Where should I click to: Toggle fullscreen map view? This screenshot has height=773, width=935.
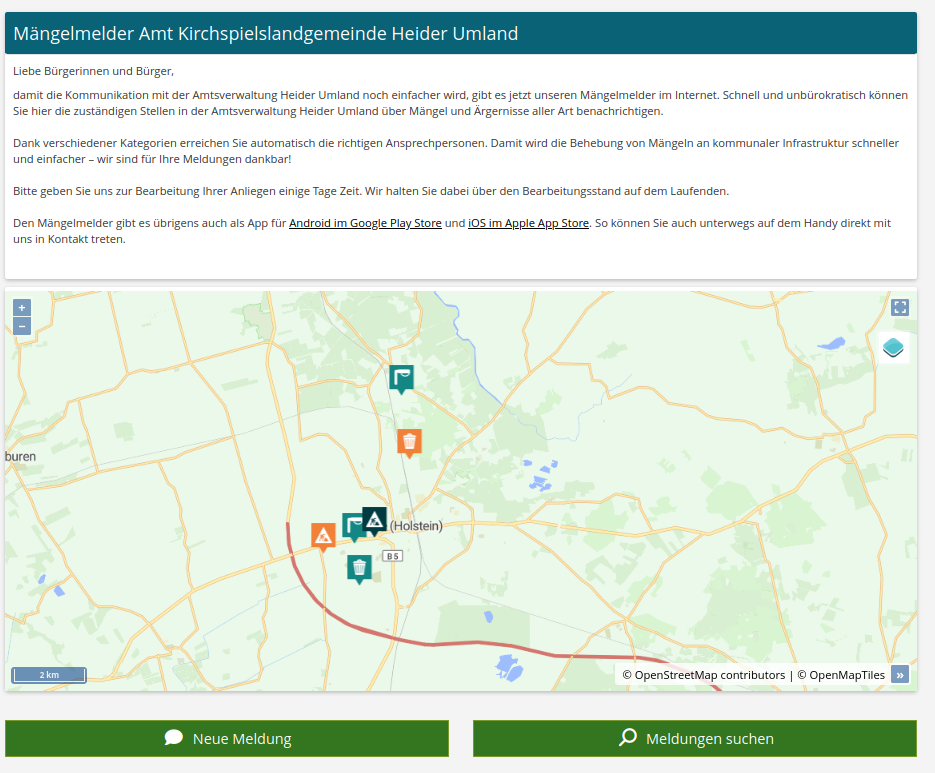point(900,308)
